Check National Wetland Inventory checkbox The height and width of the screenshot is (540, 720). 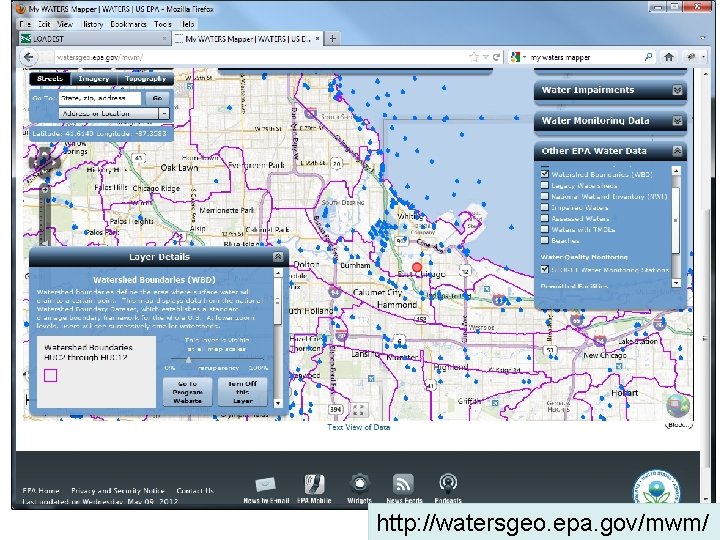545,196
